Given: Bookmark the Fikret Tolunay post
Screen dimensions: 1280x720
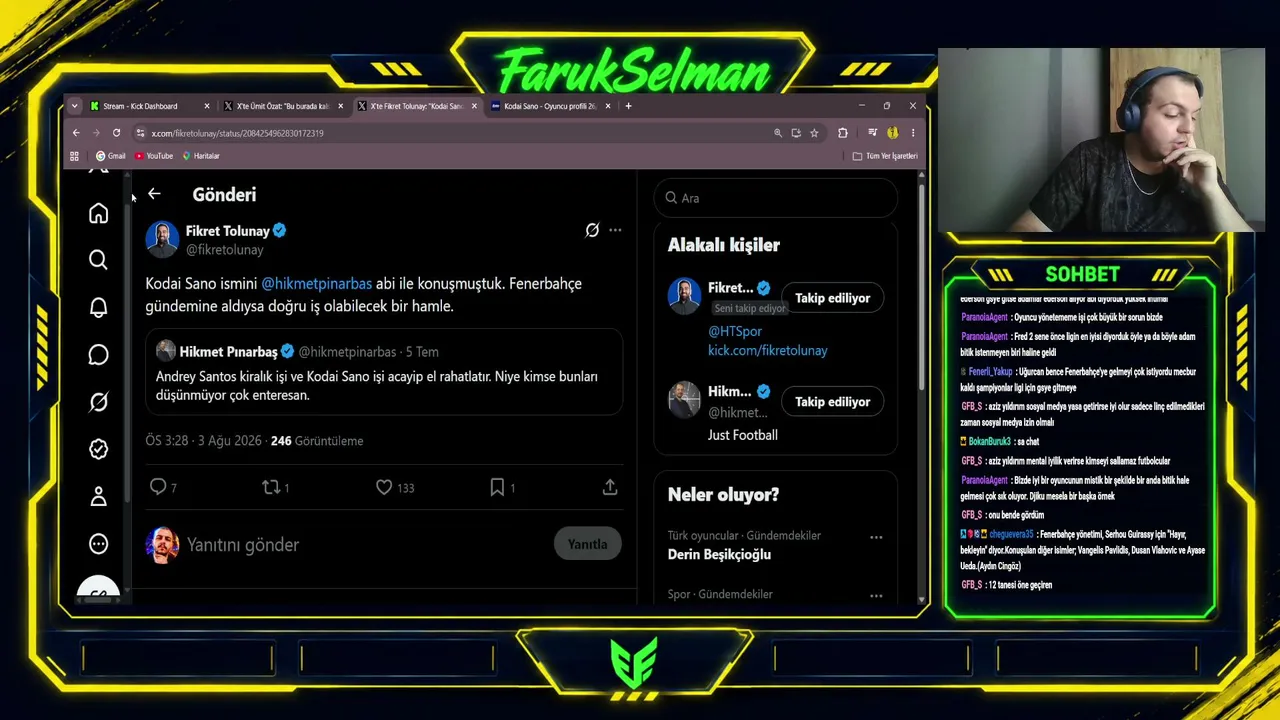Looking at the screenshot, I should click(497, 487).
